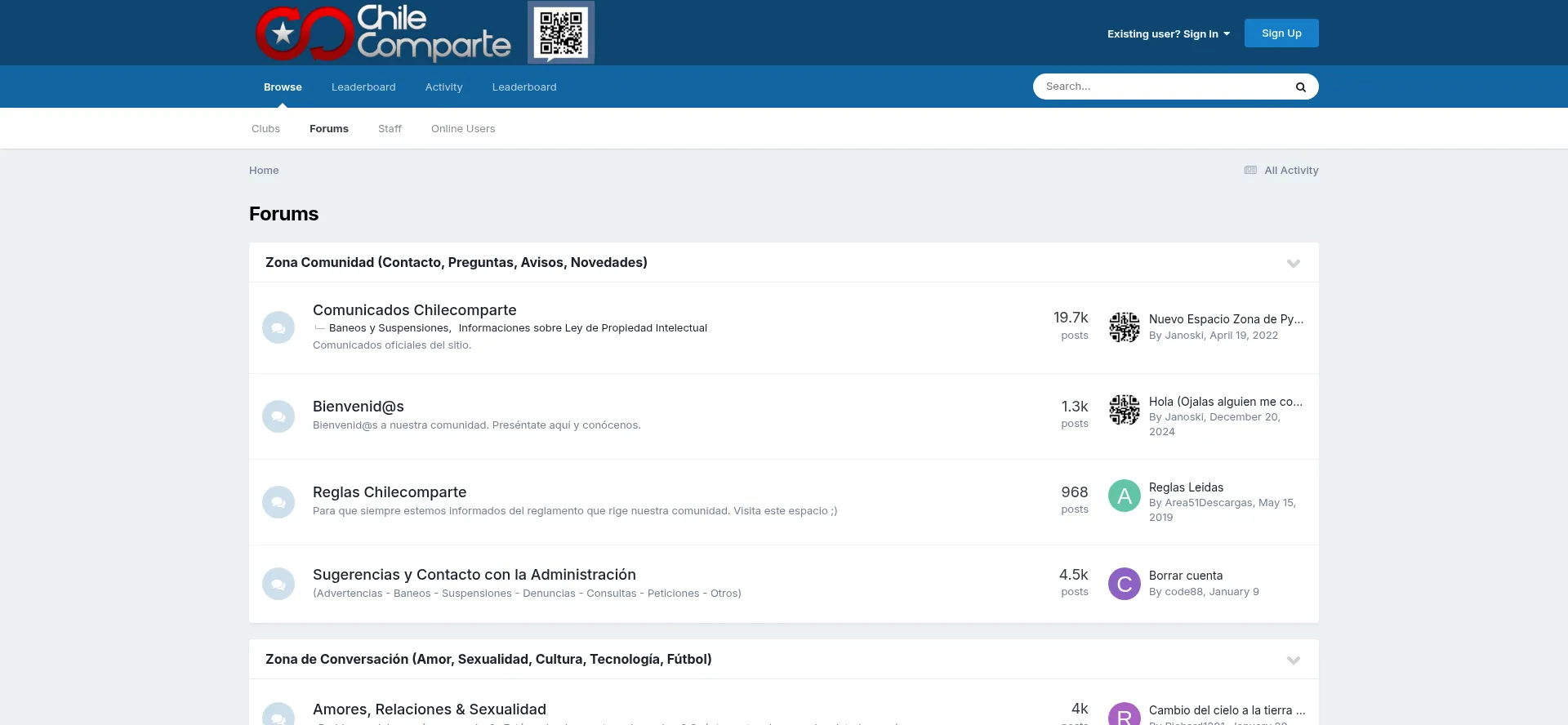Click the 4.5k posts count
This screenshot has width=1568, height=725.
point(1074,582)
